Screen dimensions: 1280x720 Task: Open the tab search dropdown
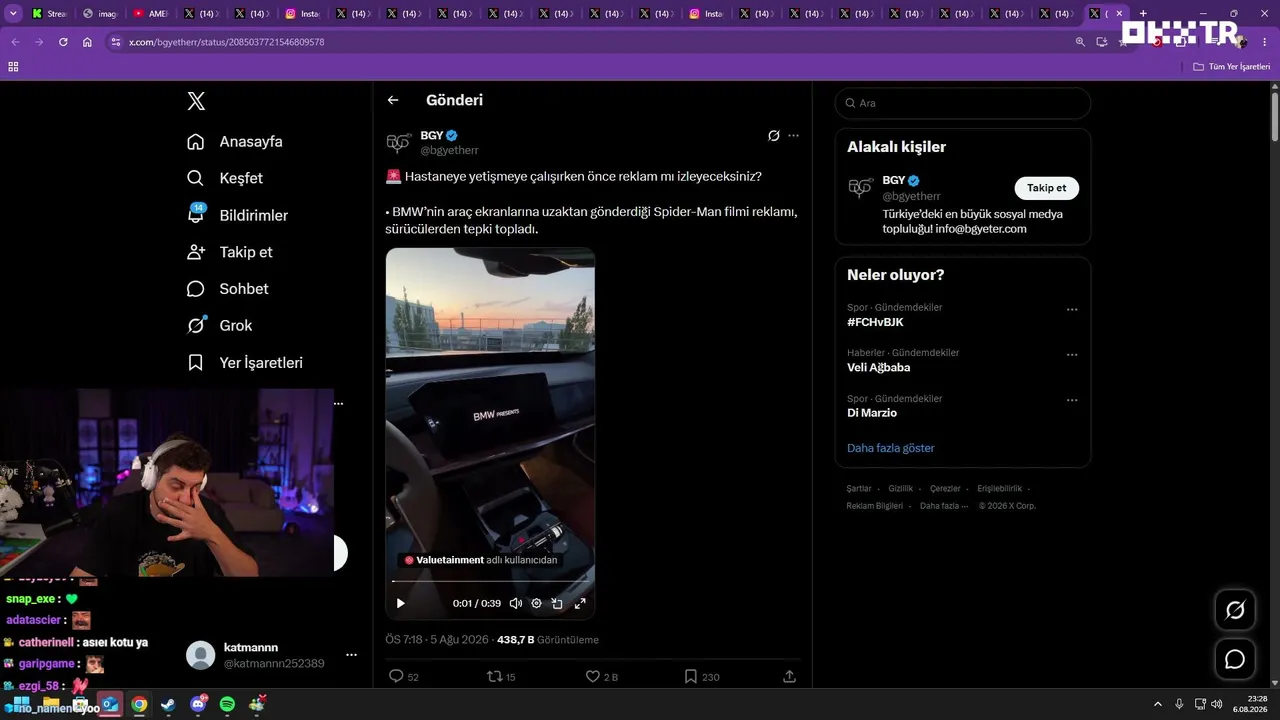tap(14, 14)
